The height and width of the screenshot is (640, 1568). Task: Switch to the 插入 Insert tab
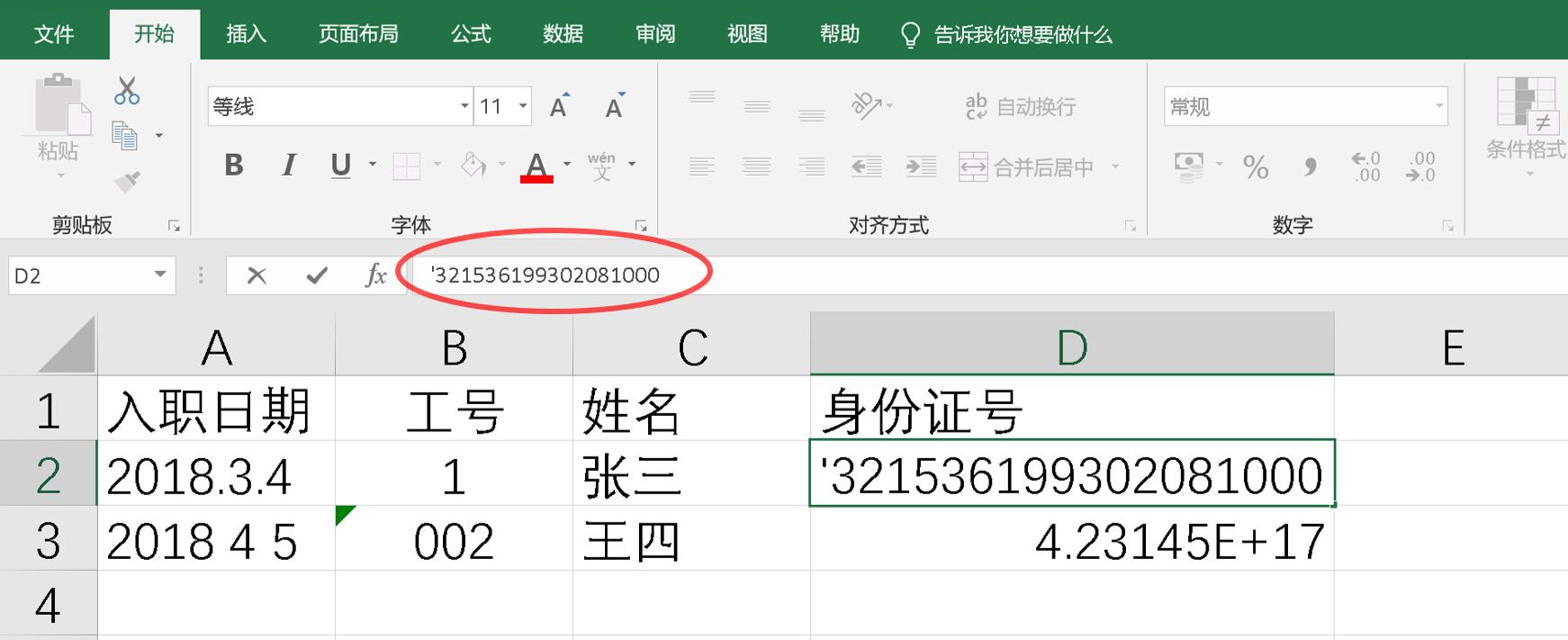click(246, 34)
